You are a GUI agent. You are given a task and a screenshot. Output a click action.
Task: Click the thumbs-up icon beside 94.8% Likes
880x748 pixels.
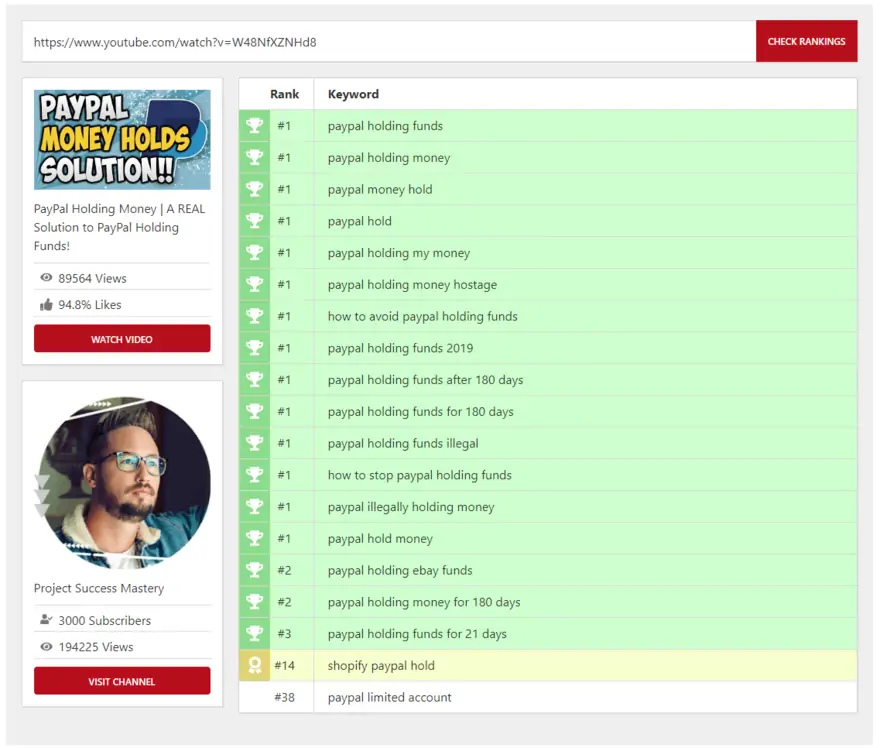coord(46,305)
